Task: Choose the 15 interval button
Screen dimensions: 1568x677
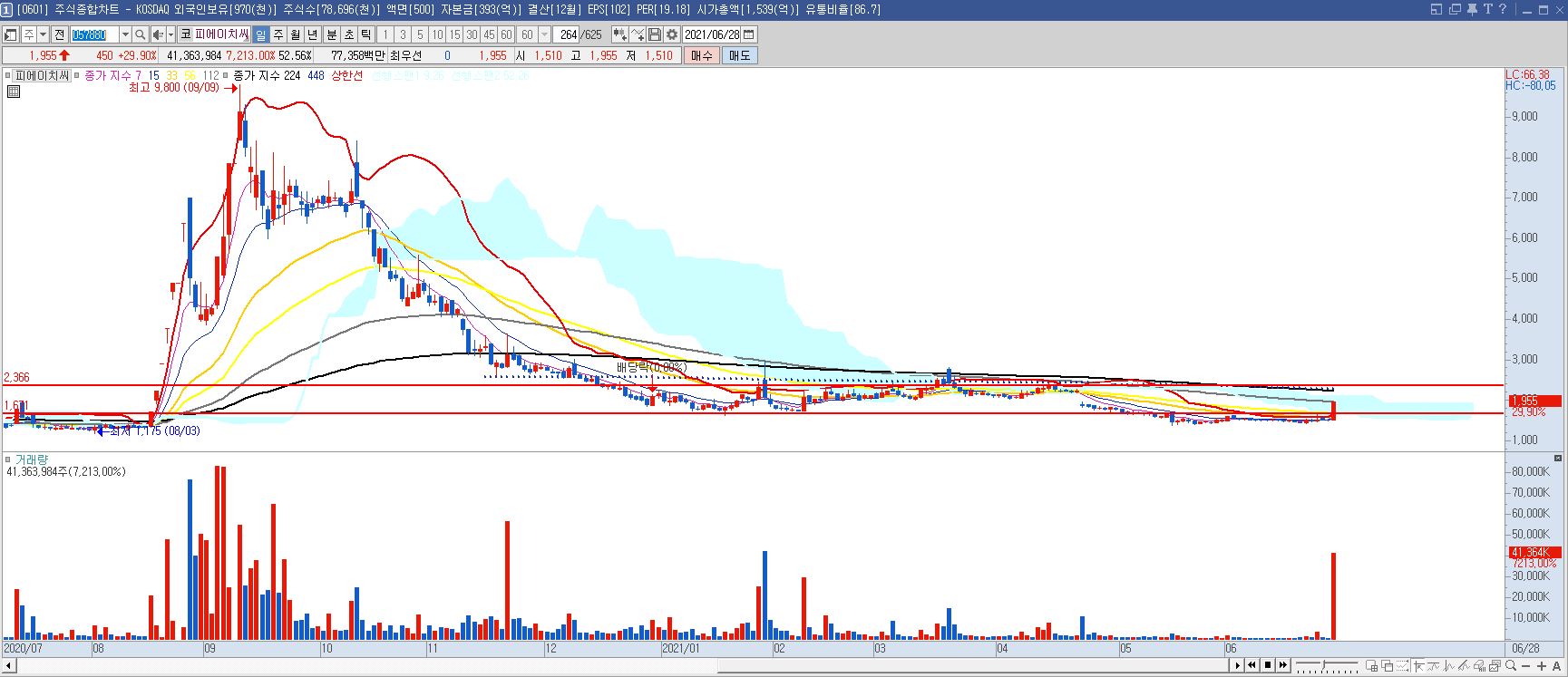Action: [454, 34]
